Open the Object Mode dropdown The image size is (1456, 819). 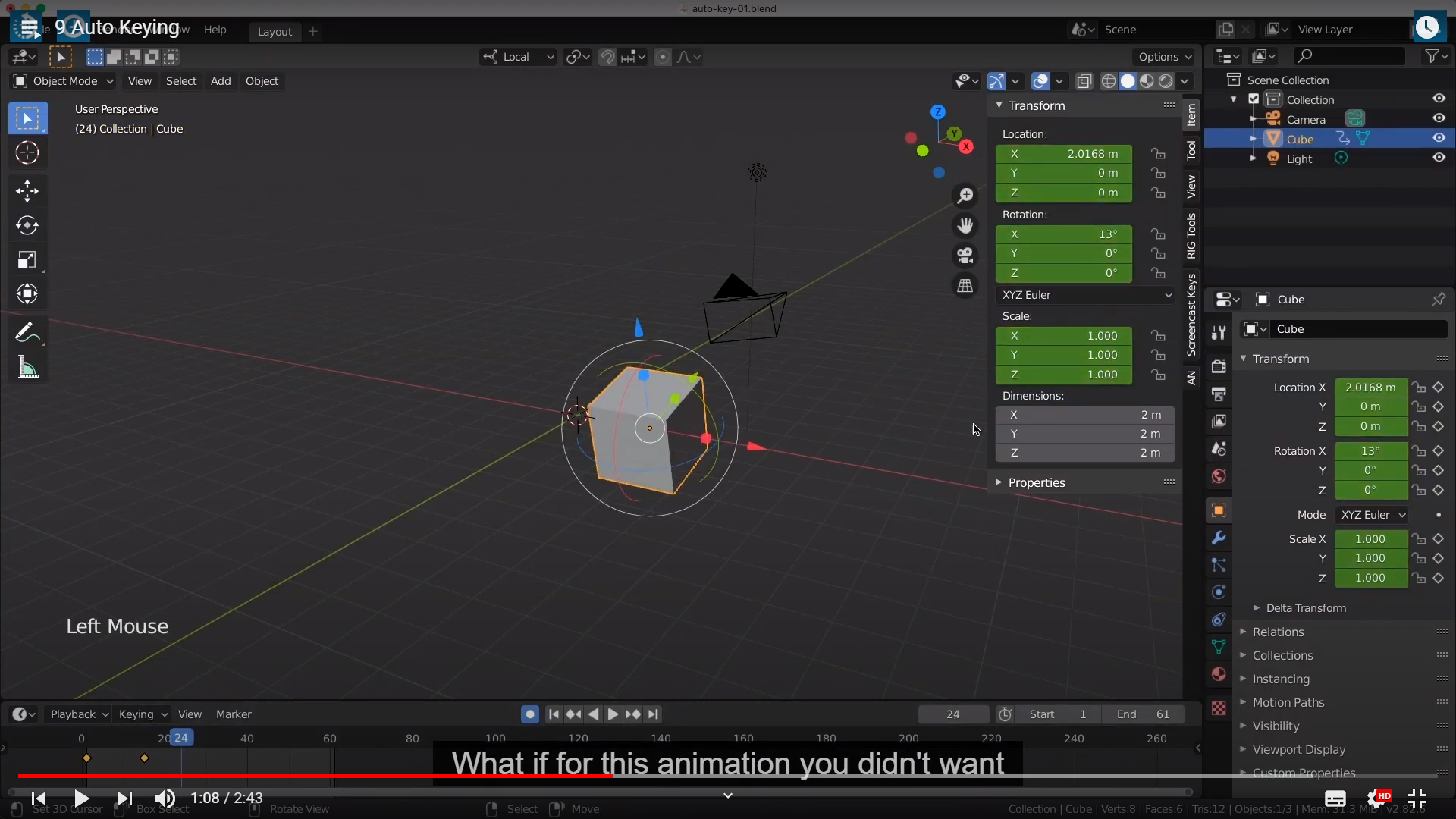tap(64, 81)
